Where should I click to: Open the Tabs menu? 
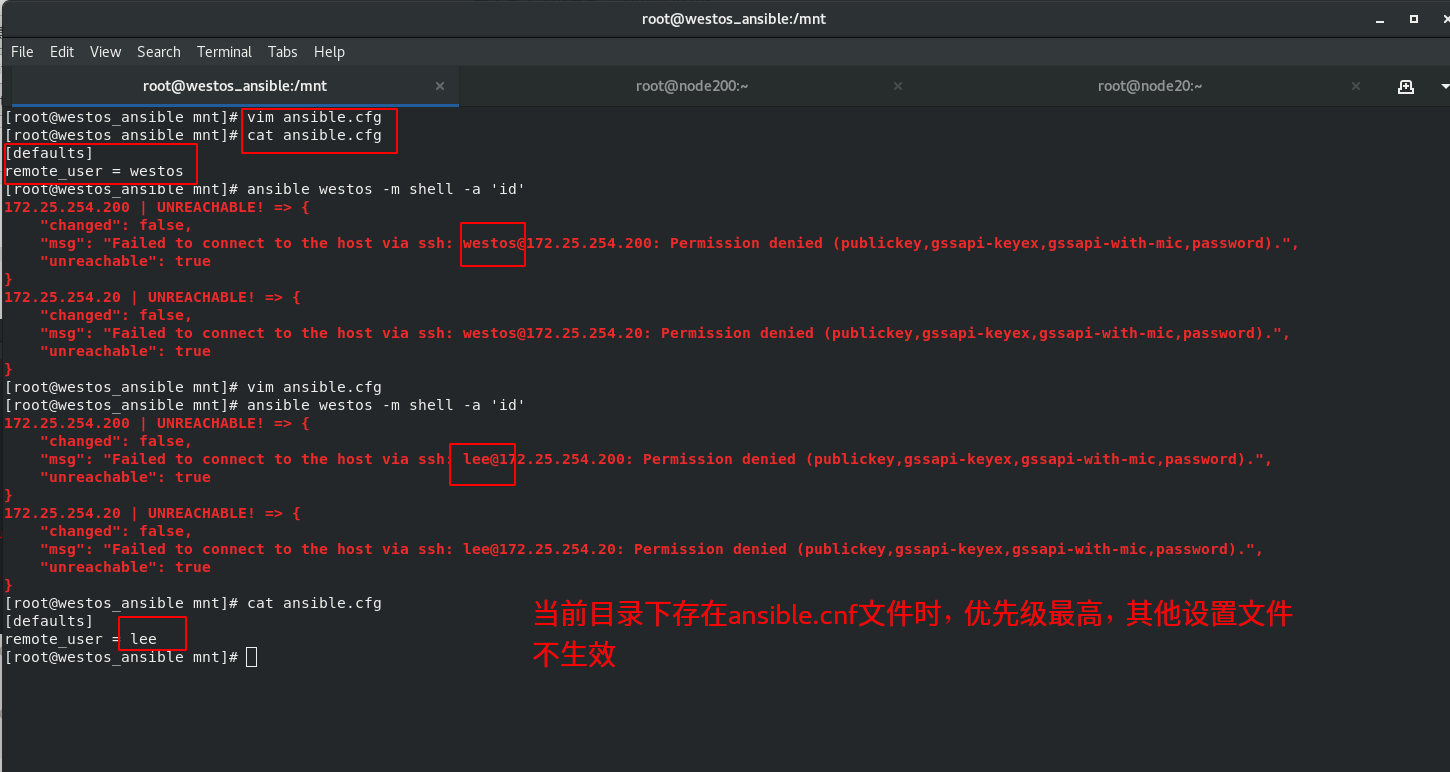tap(282, 51)
